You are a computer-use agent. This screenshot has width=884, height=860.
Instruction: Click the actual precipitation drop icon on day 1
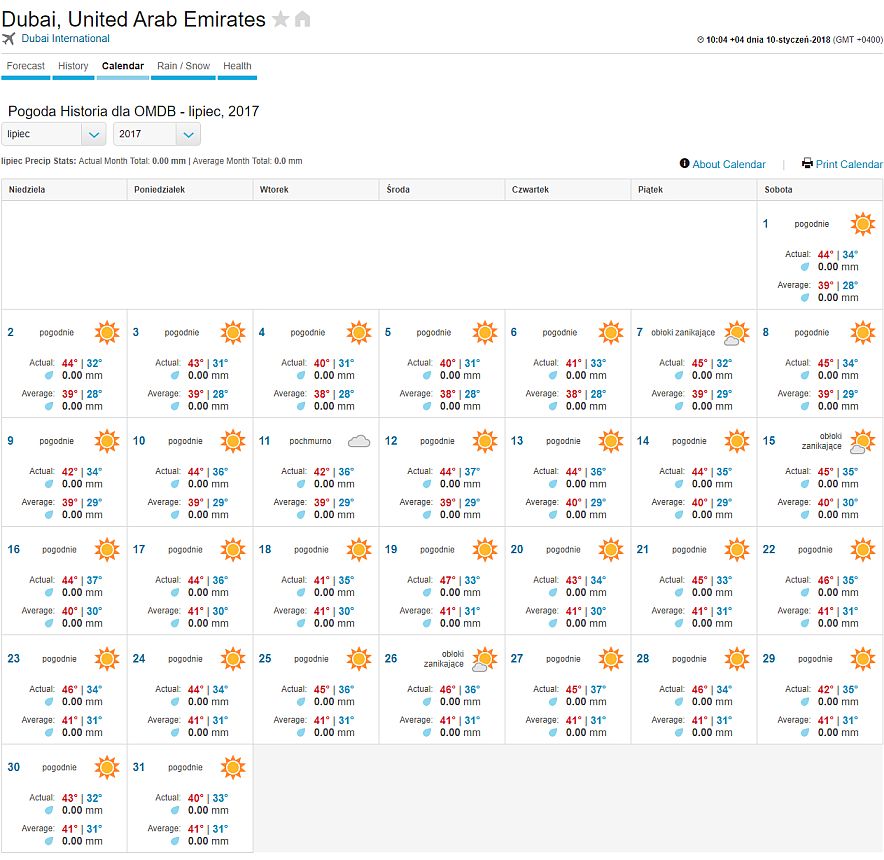click(805, 267)
